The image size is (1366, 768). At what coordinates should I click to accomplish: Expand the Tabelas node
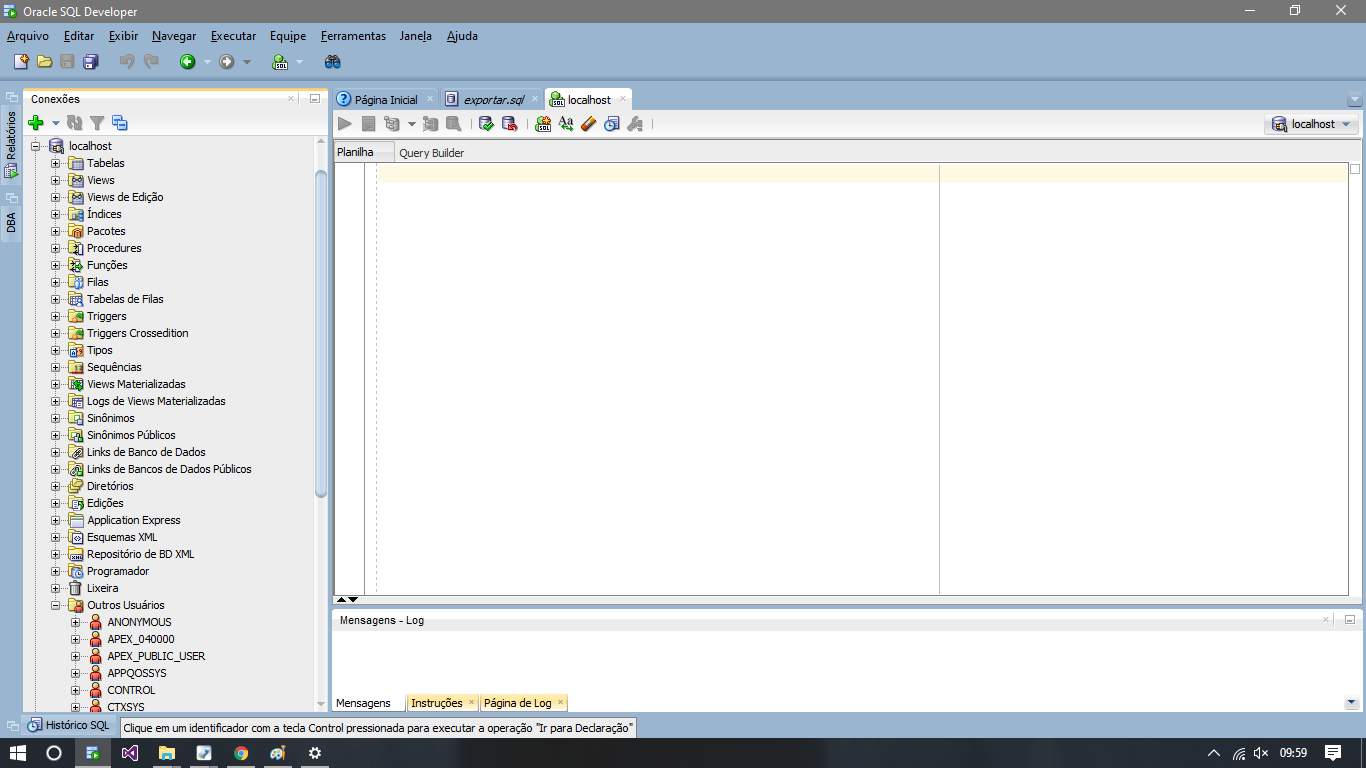click(x=56, y=163)
